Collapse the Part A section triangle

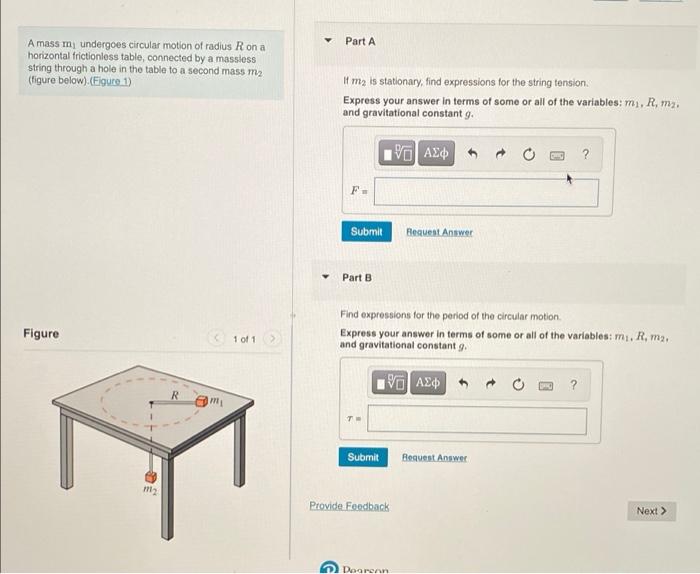[328, 40]
